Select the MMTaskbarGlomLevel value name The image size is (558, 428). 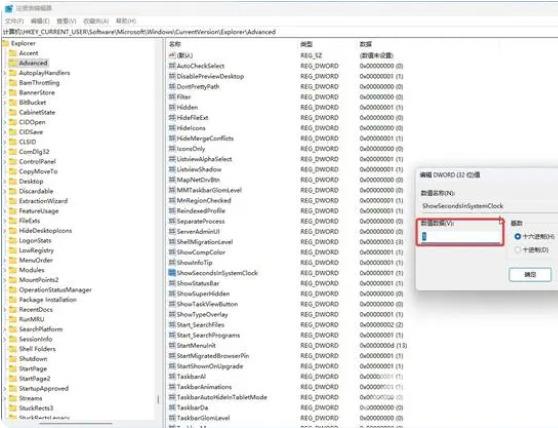[x=209, y=190]
